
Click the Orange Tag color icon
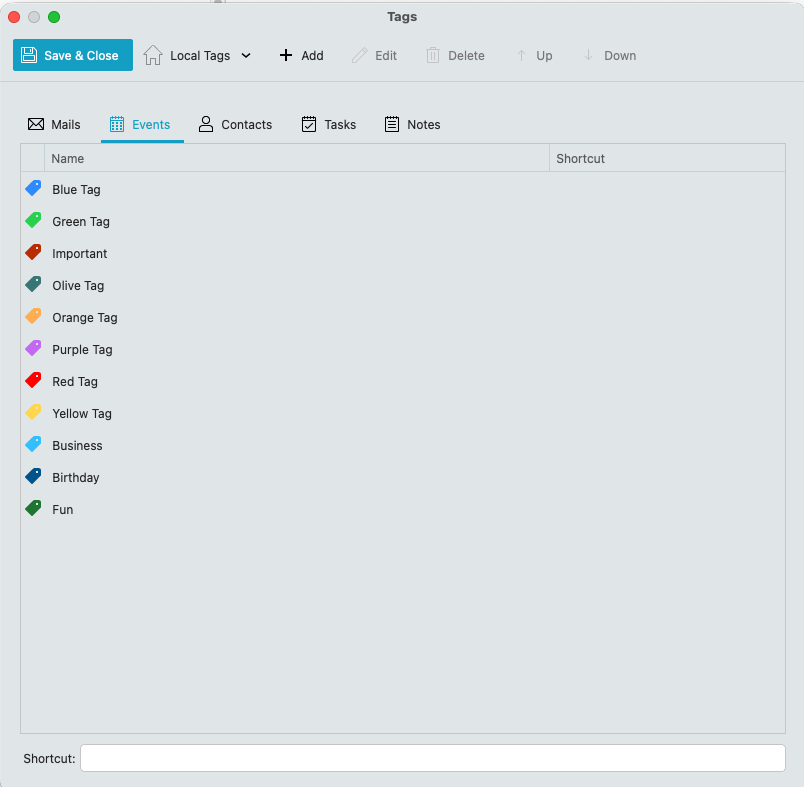click(x=33, y=317)
